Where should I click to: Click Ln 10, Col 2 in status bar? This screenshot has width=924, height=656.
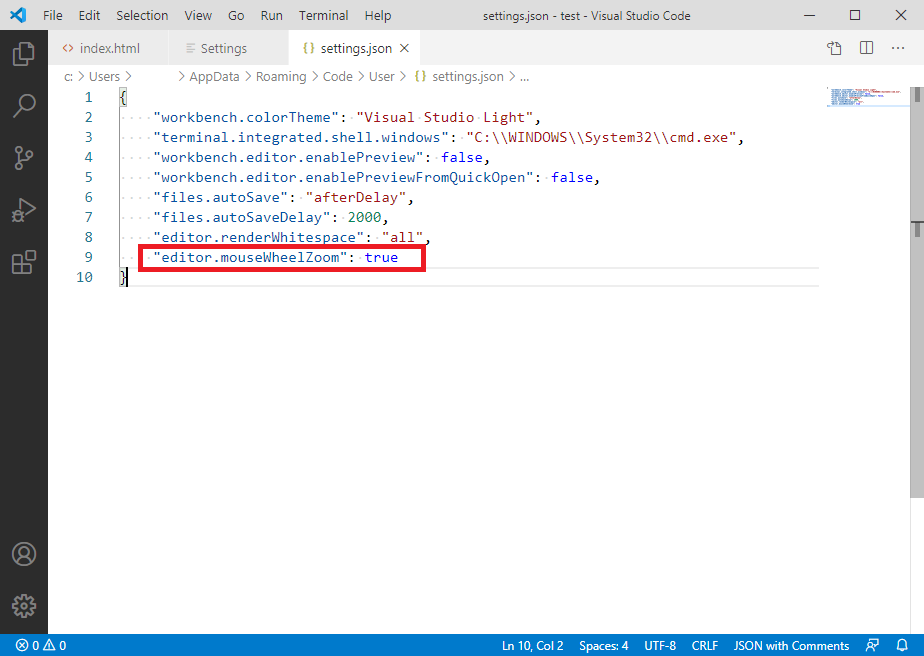point(532,645)
